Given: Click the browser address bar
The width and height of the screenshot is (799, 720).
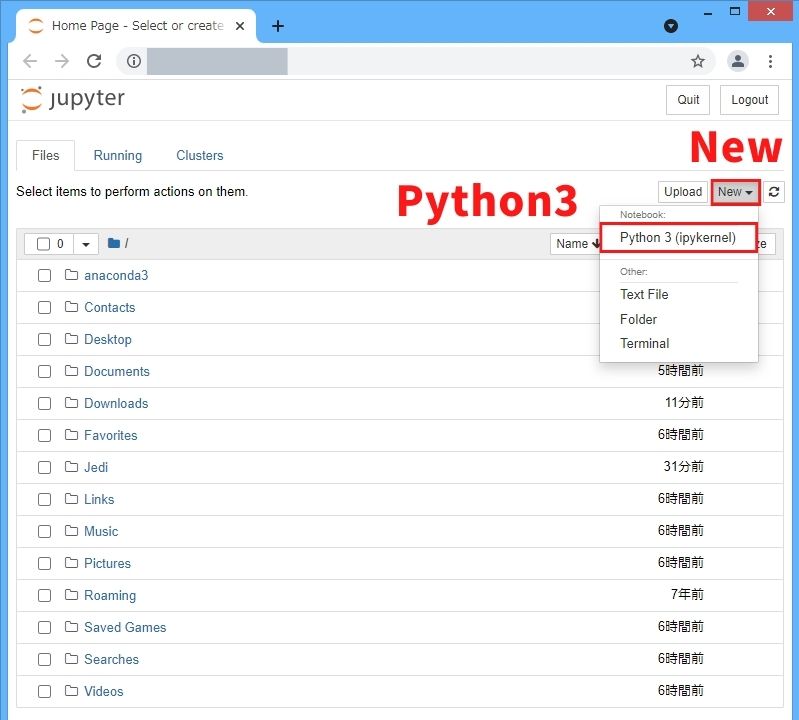Looking at the screenshot, I should click(x=415, y=61).
